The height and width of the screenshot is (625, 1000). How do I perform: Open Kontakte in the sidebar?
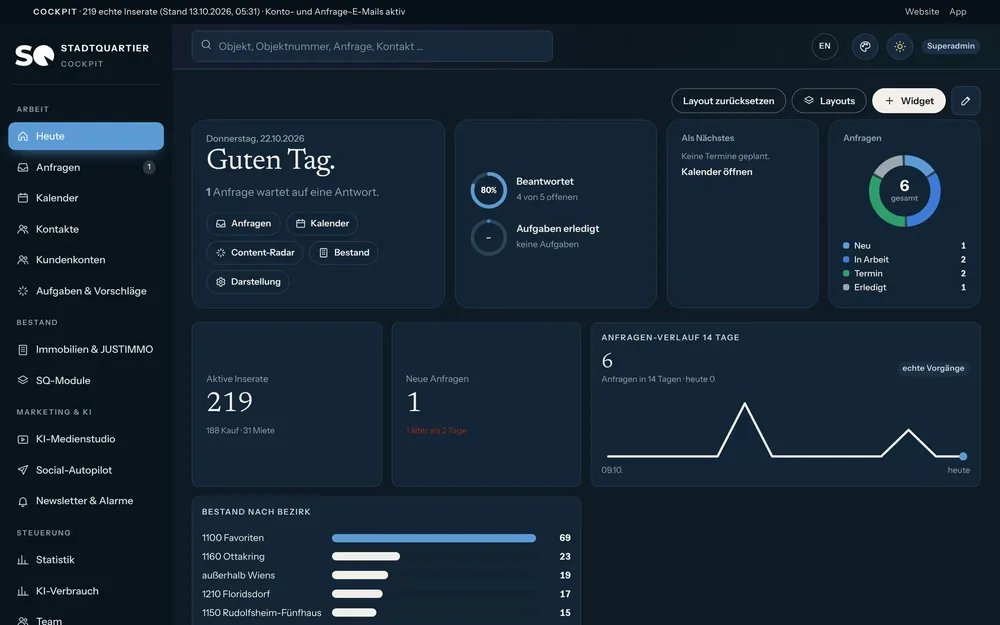(86, 229)
